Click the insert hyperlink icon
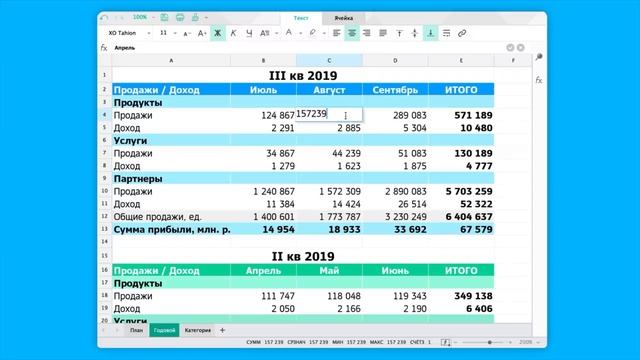The width and height of the screenshot is (640, 360). pos(462,33)
